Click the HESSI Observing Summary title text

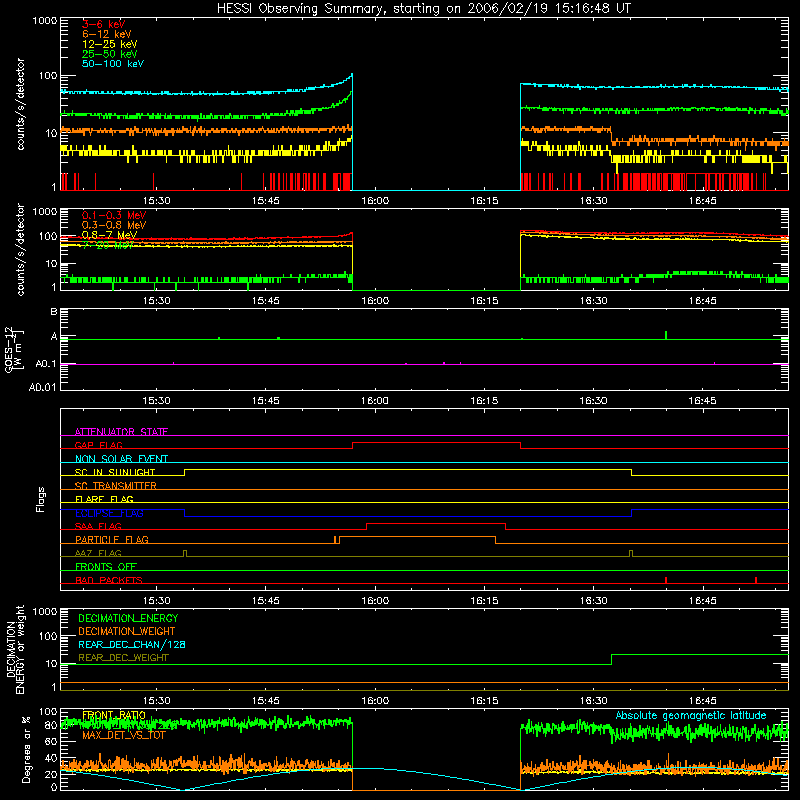click(x=423, y=9)
